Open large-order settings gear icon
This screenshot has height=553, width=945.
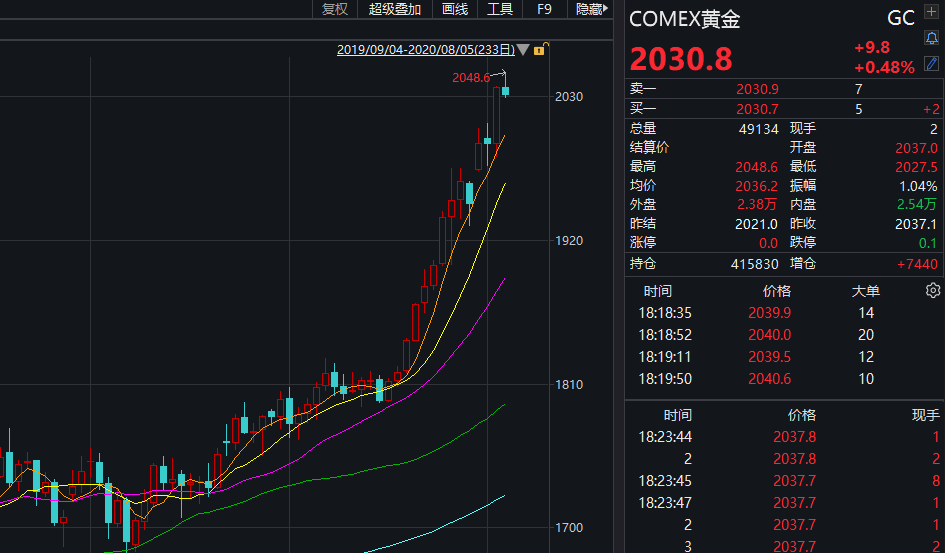932,290
